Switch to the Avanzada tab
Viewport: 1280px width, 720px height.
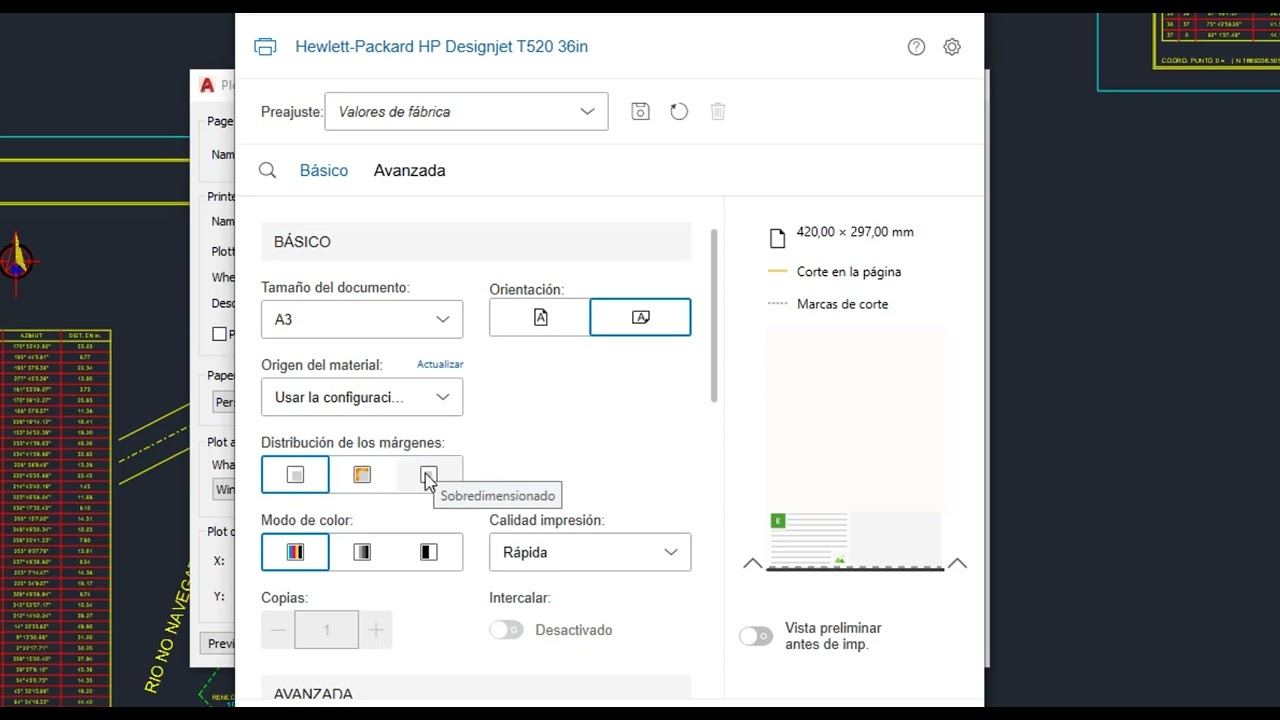(x=409, y=171)
